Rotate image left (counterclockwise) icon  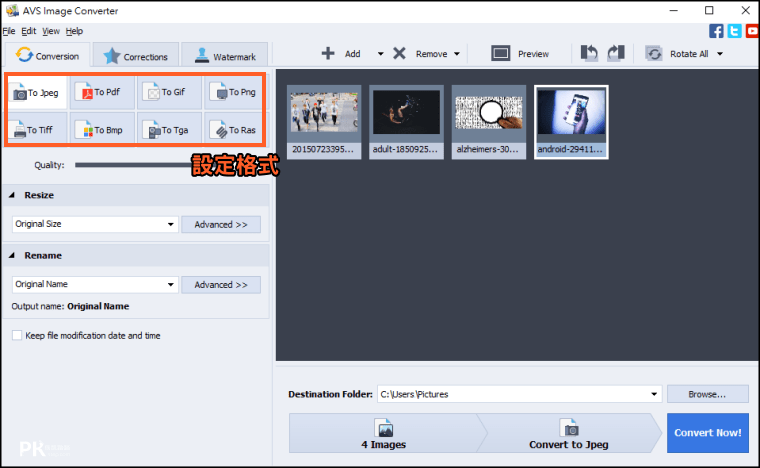(x=589, y=53)
